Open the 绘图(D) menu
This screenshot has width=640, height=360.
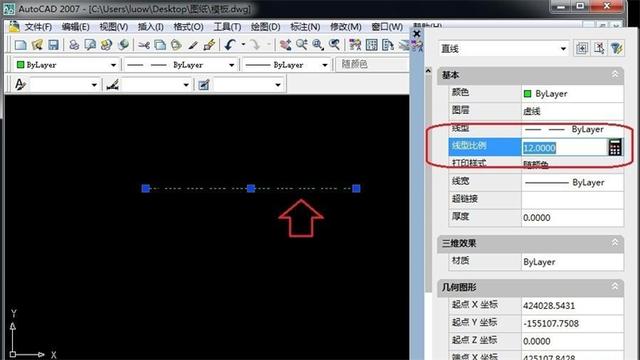click(x=265, y=27)
